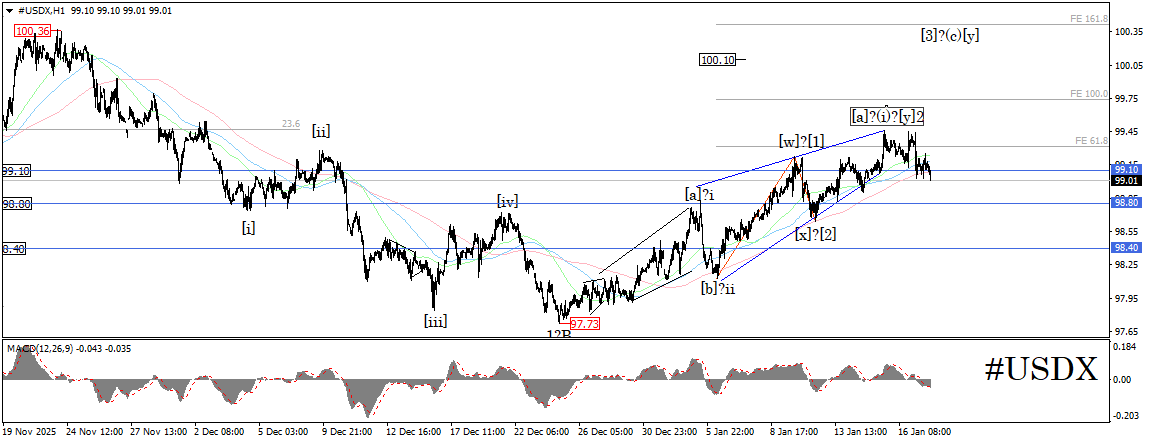Click -0.203 on the MACD scale
This screenshot has width=1149, height=443.
[x=1126, y=414]
